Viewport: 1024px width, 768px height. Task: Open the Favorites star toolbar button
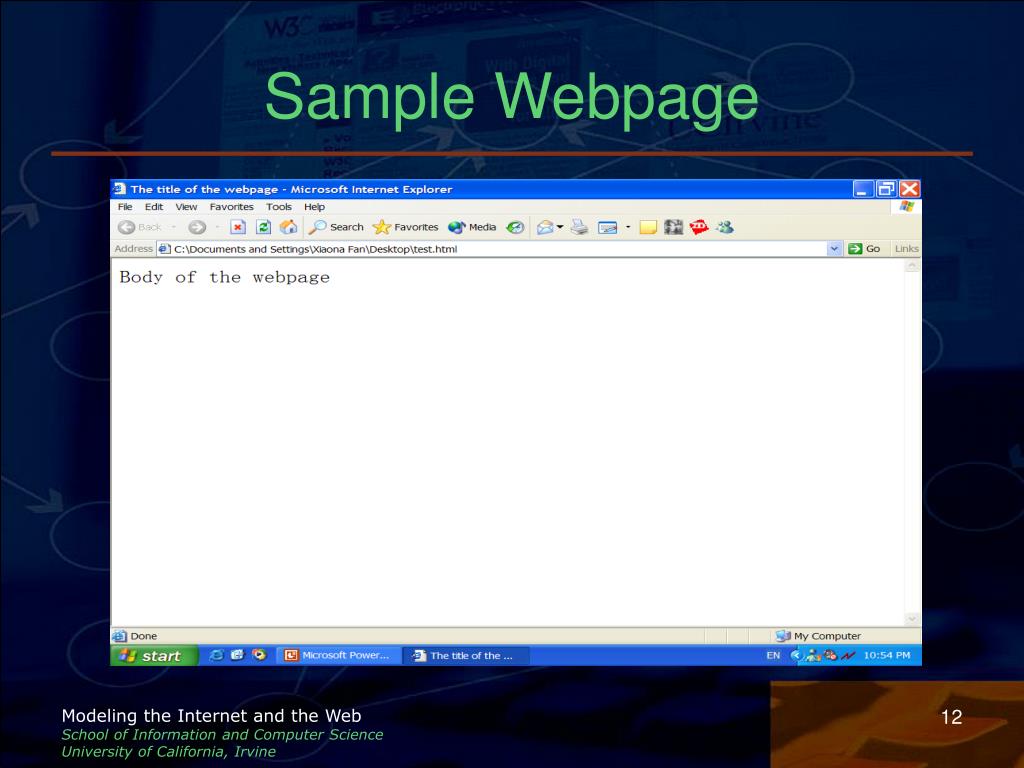(x=406, y=227)
